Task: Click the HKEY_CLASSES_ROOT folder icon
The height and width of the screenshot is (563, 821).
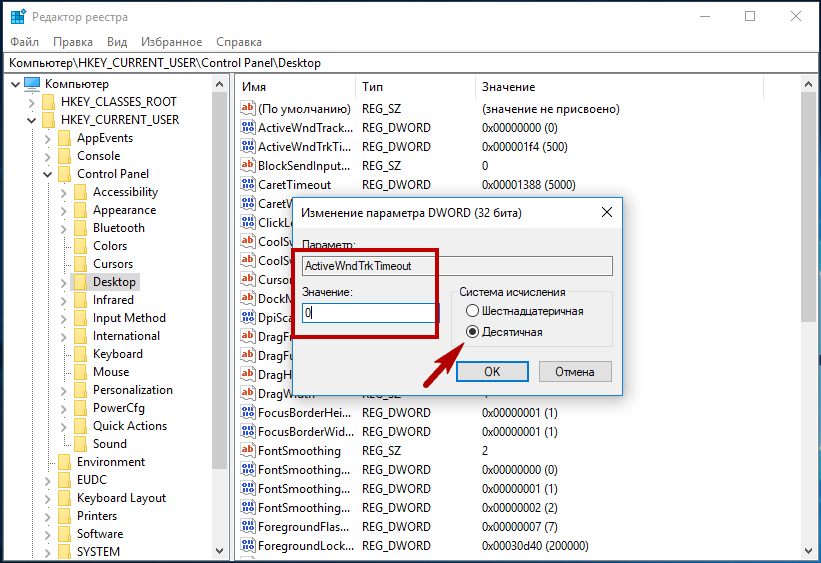Action: 49,102
